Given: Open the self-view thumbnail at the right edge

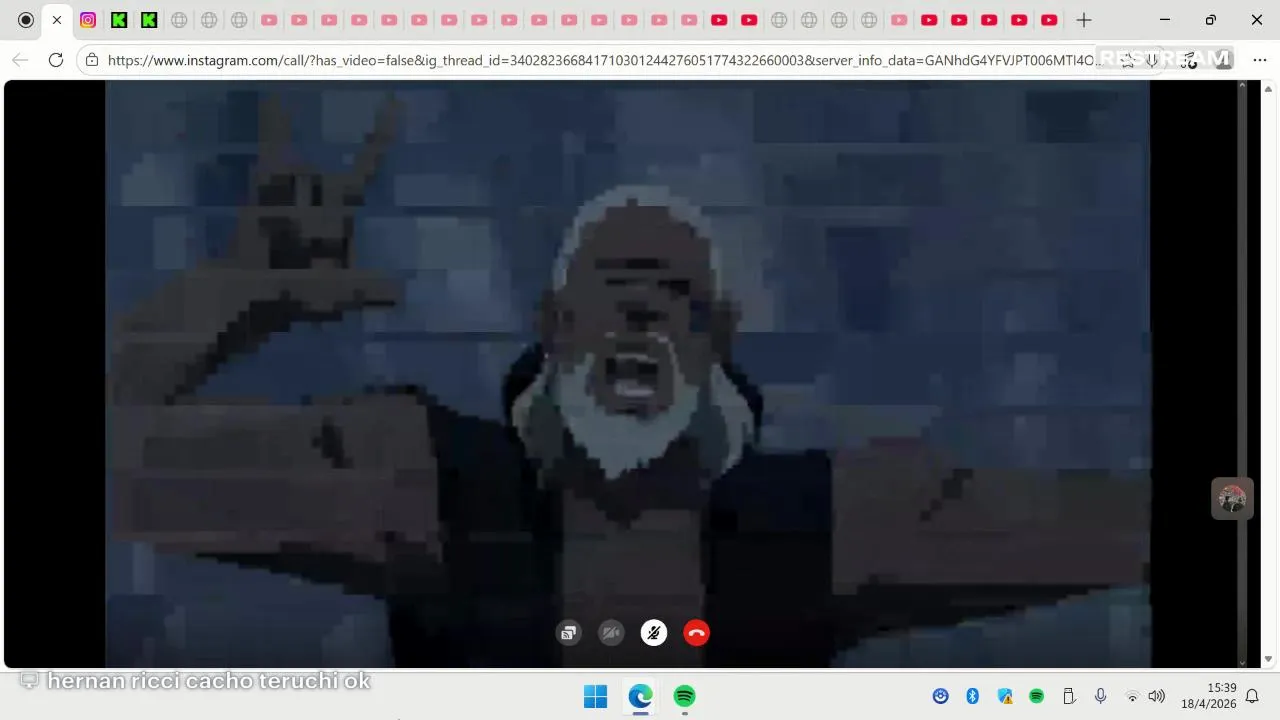Looking at the screenshot, I should click(1232, 498).
